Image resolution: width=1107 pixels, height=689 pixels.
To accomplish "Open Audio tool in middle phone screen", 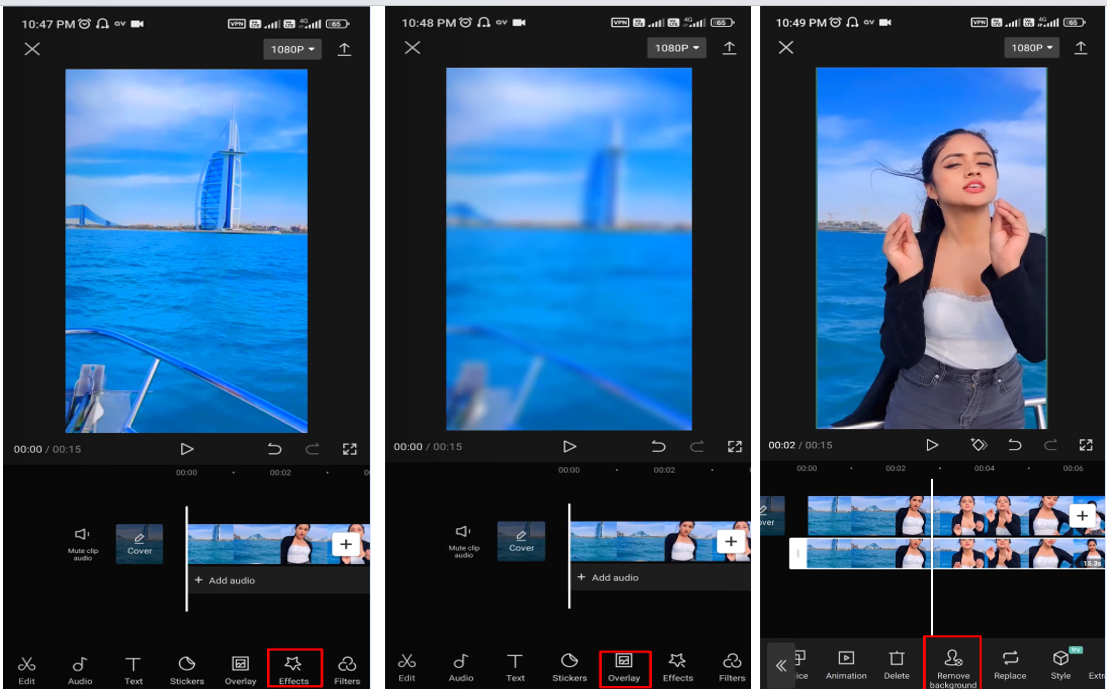I will (x=461, y=667).
